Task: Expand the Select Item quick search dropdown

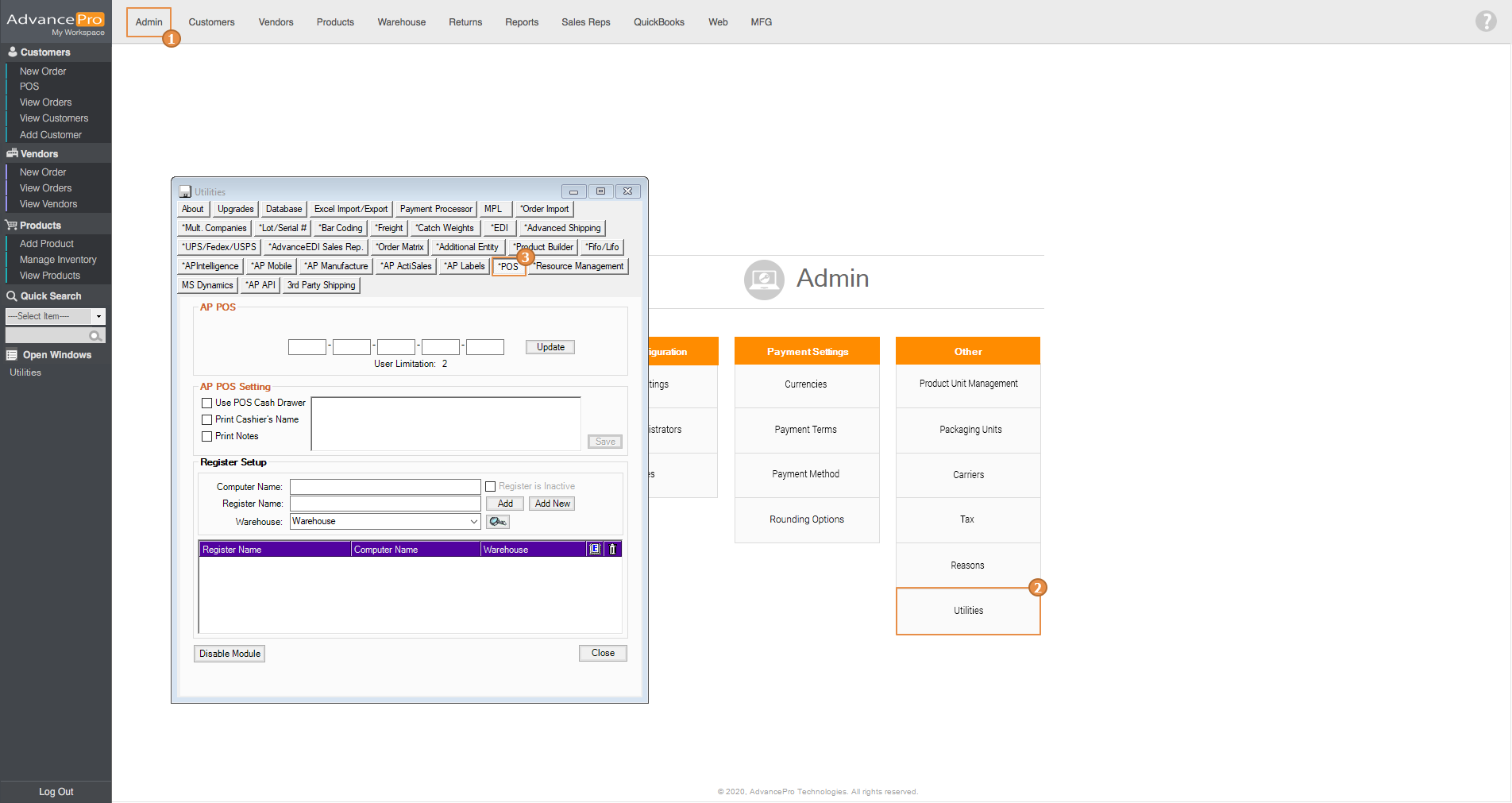Action: point(98,316)
